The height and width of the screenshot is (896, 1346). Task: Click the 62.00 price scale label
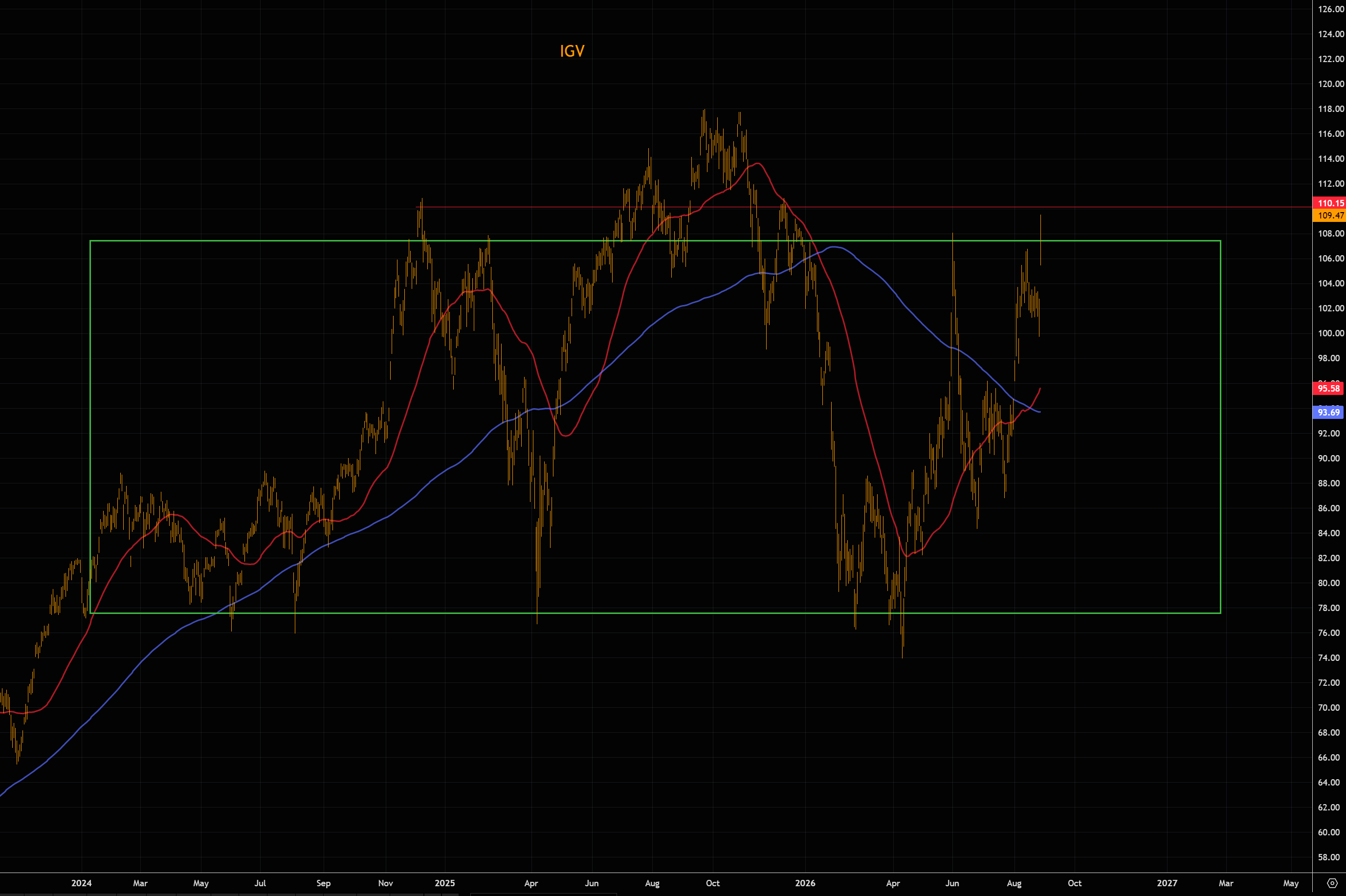(x=1329, y=808)
